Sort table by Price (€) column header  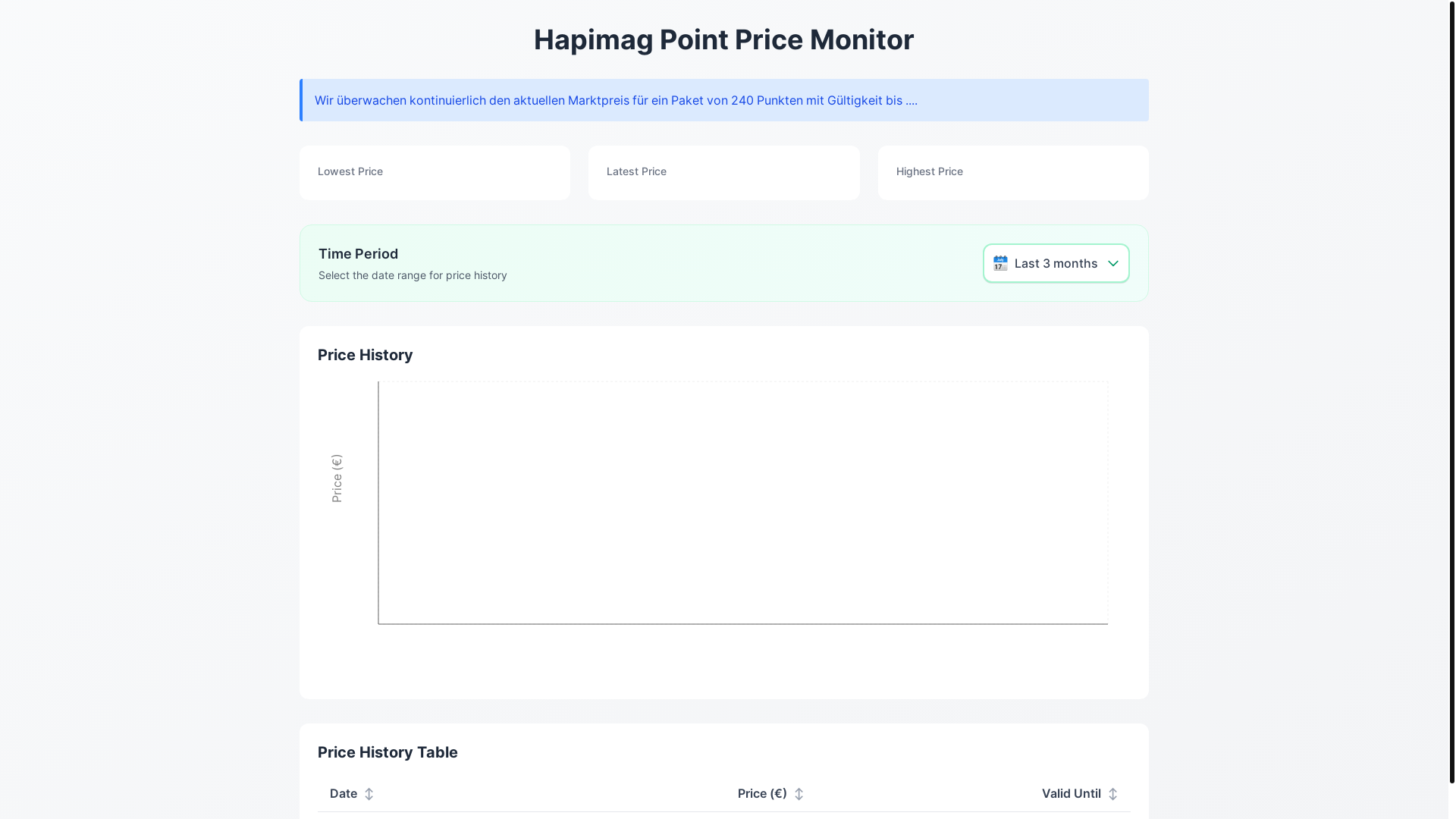tap(770, 793)
